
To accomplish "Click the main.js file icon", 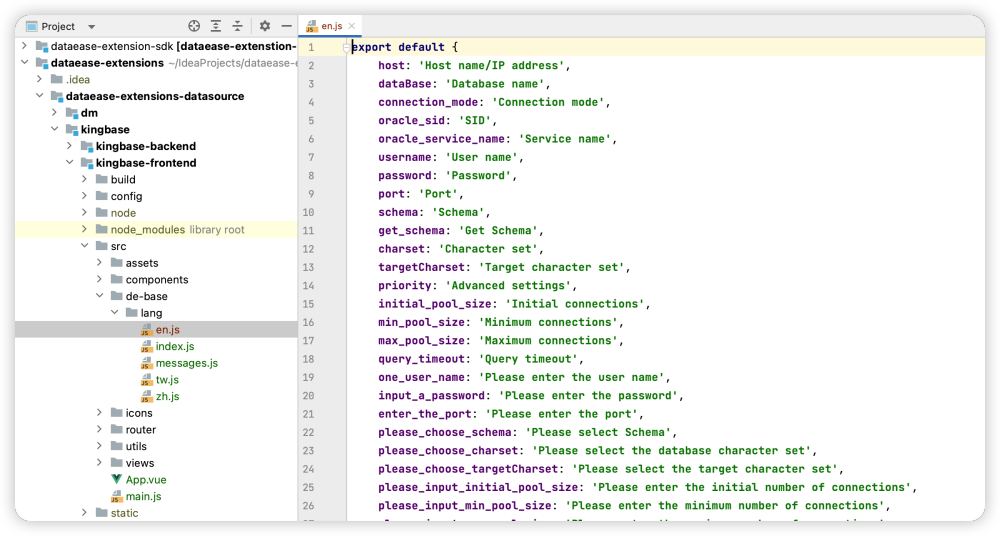I will pyautogui.click(x=116, y=496).
